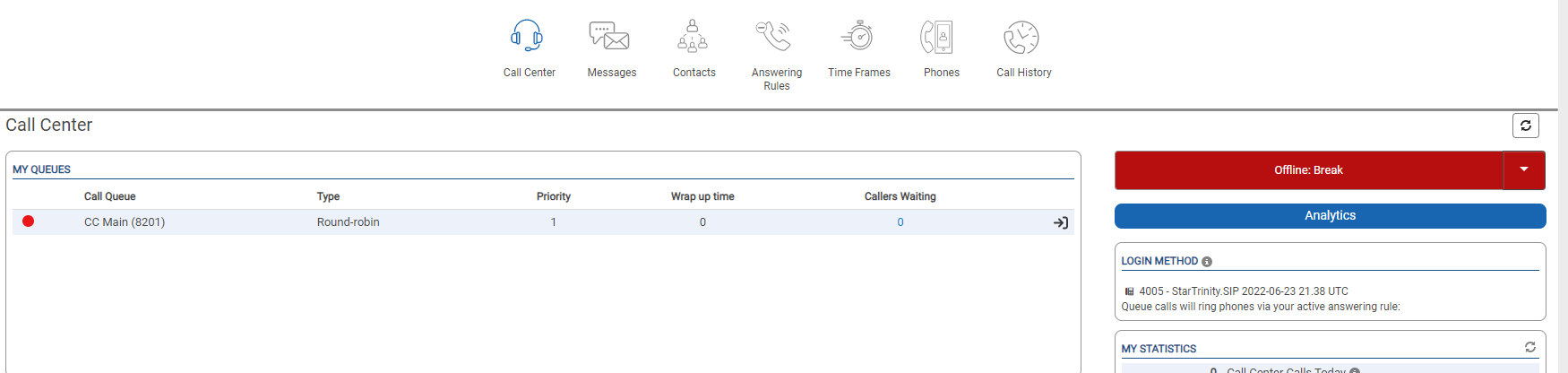Log into CC Main queue arrow
This screenshot has height=373, width=1568.
click(1061, 222)
